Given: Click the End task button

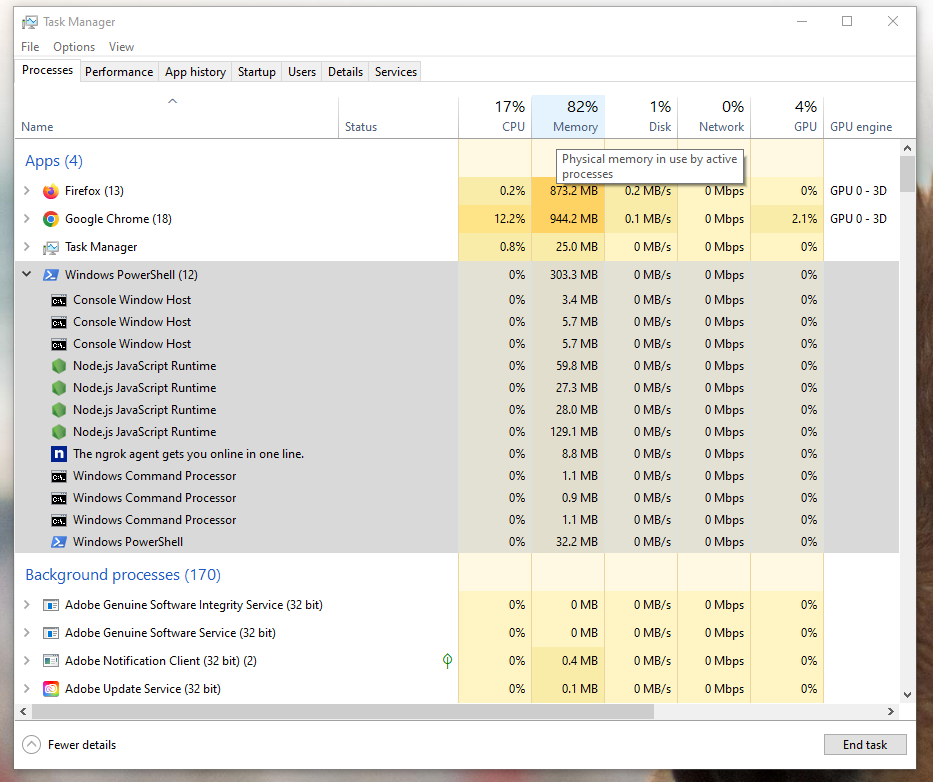Looking at the screenshot, I should [x=865, y=744].
